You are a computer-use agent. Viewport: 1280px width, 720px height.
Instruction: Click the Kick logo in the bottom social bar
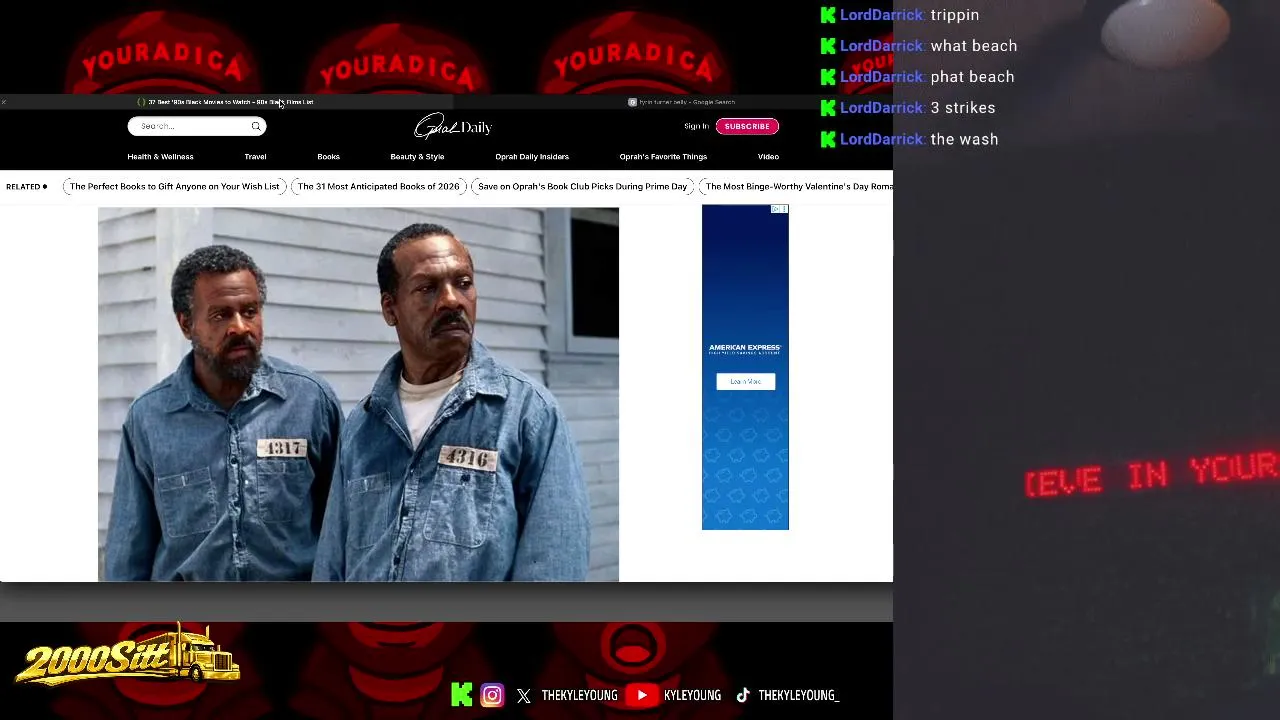click(461, 695)
